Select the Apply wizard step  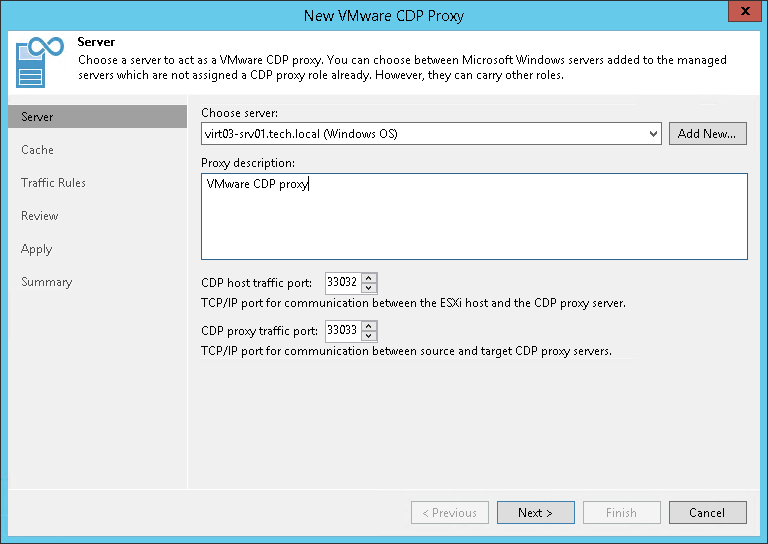[x=37, y=249]
